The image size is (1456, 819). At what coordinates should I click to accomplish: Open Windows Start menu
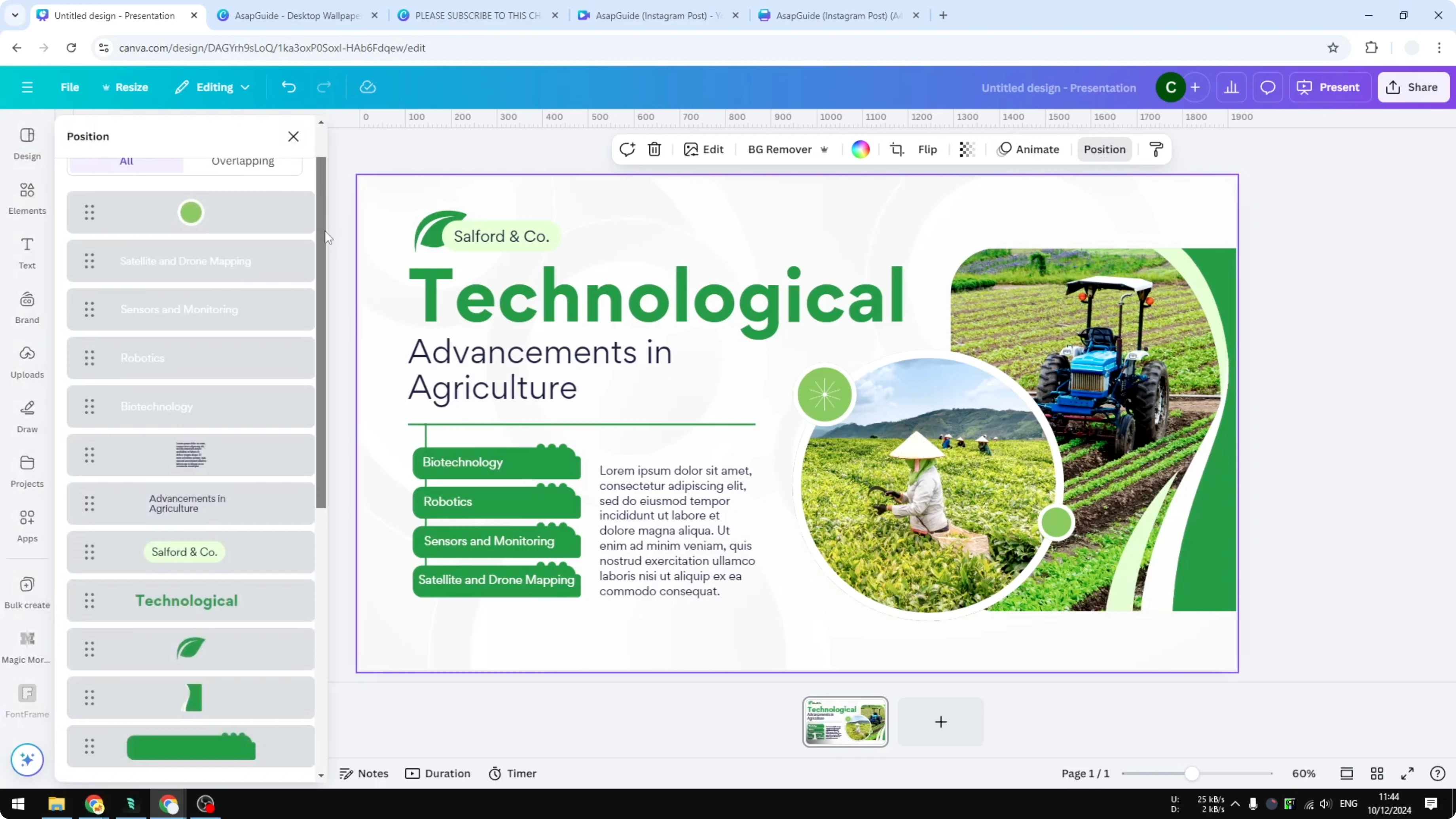coord(18,804)
